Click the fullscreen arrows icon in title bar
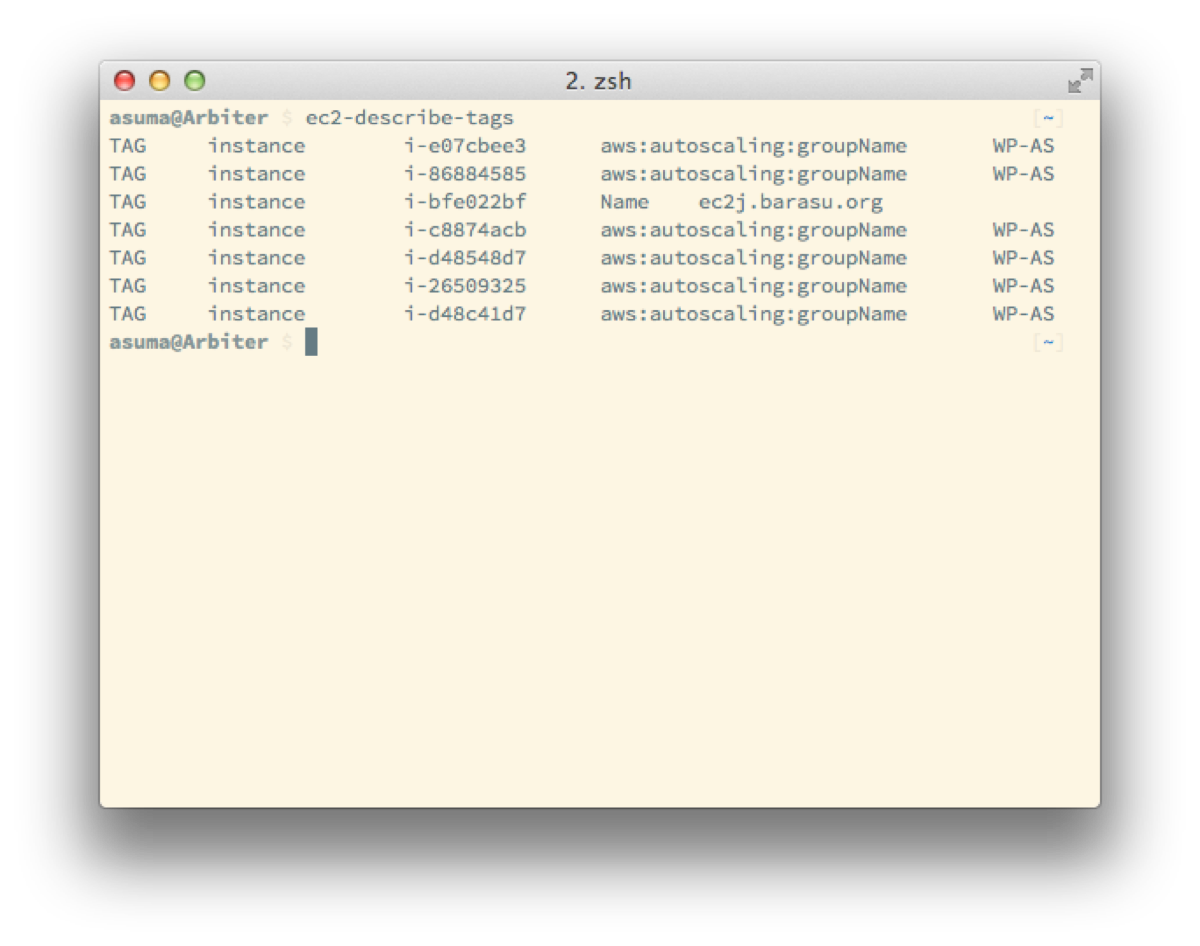Image resolution: width=1200 pixels, height=946 pixels. (1080, 81)
